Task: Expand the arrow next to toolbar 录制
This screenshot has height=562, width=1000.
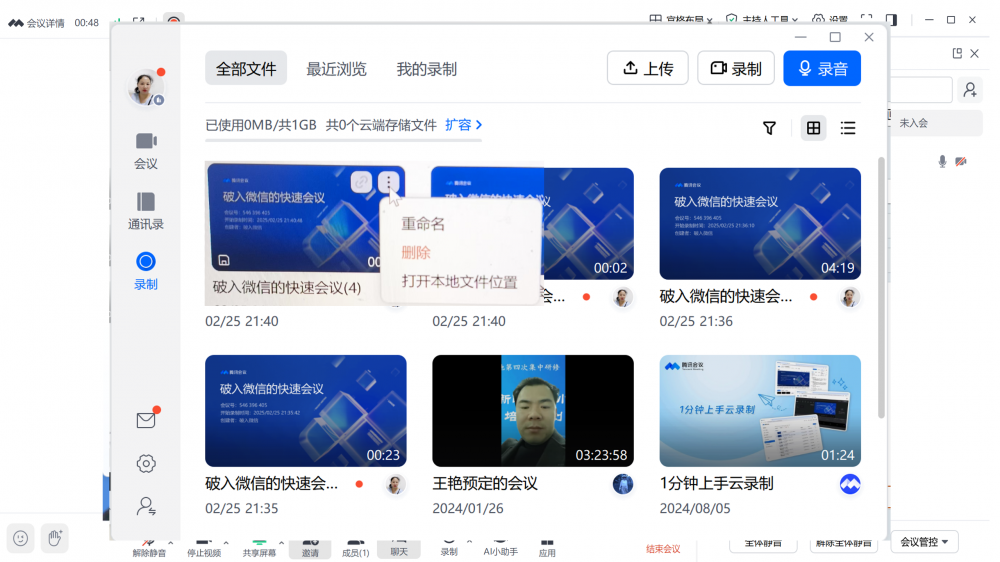Action: pos(469,542)
